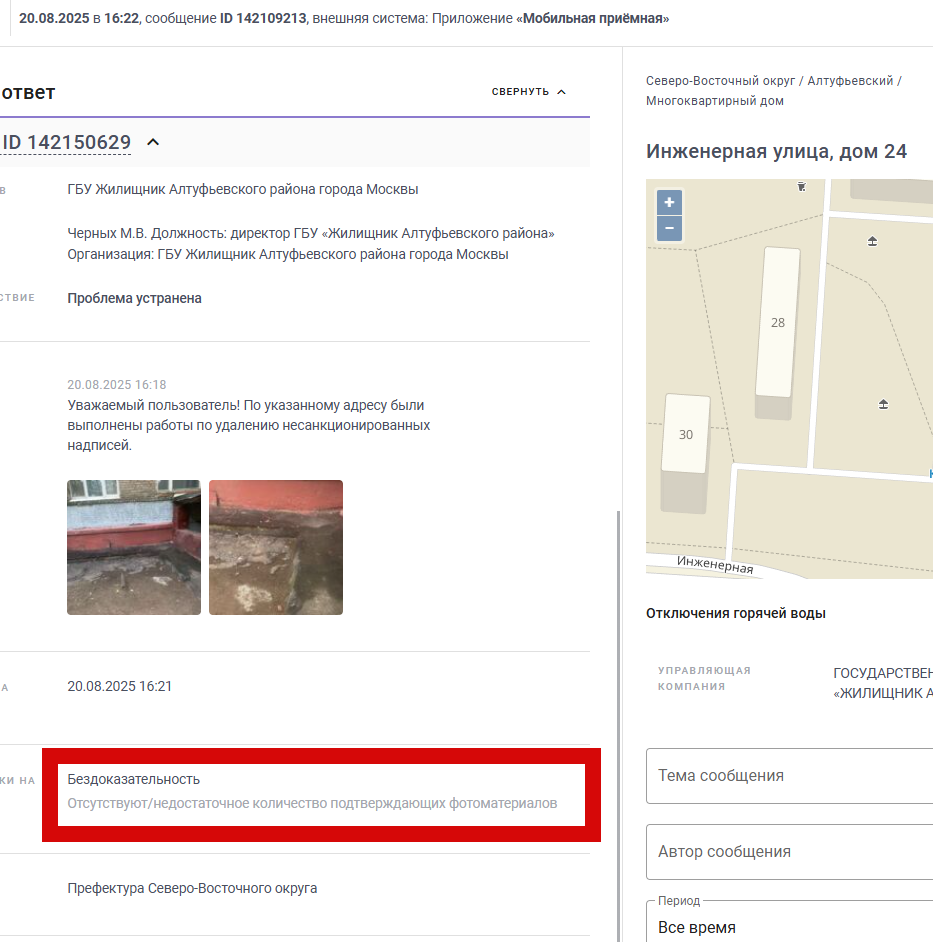Click trash bin marker on map
933x942 pixels.
[x=801, y=187]
